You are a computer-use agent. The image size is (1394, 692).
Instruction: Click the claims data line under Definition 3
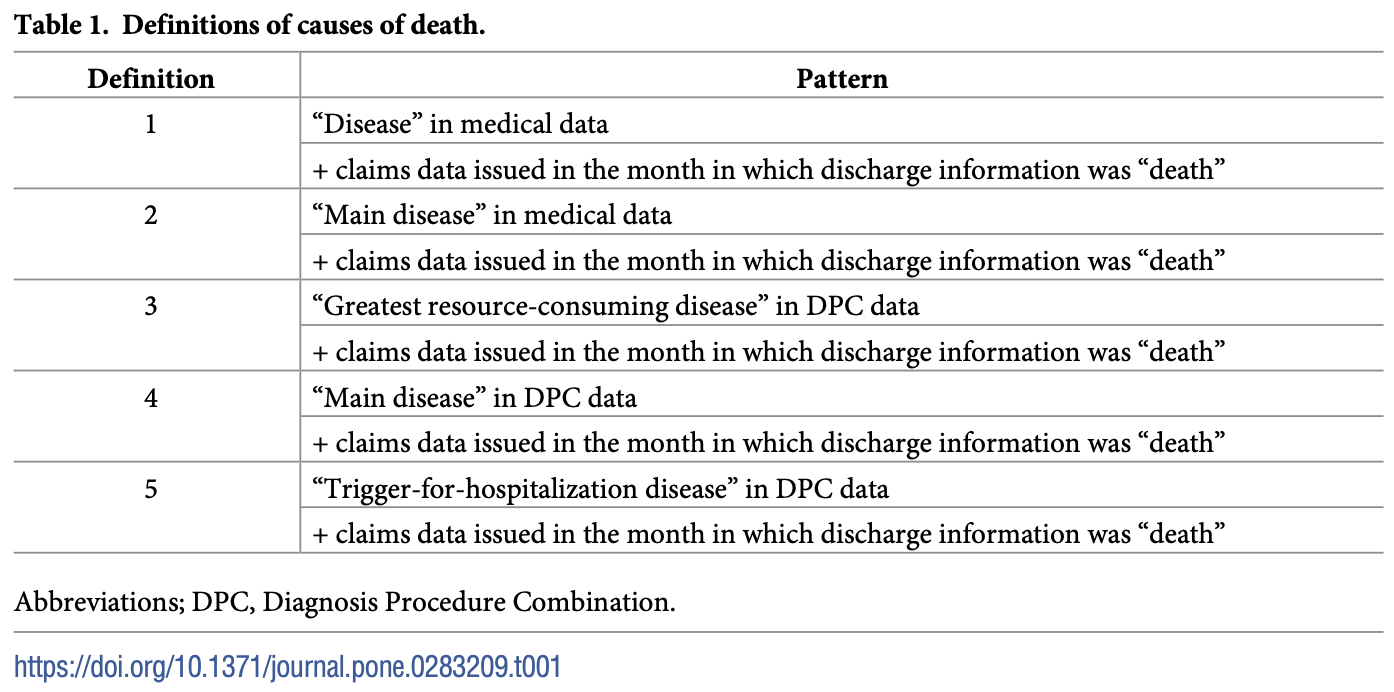click(x=769, y=352)
